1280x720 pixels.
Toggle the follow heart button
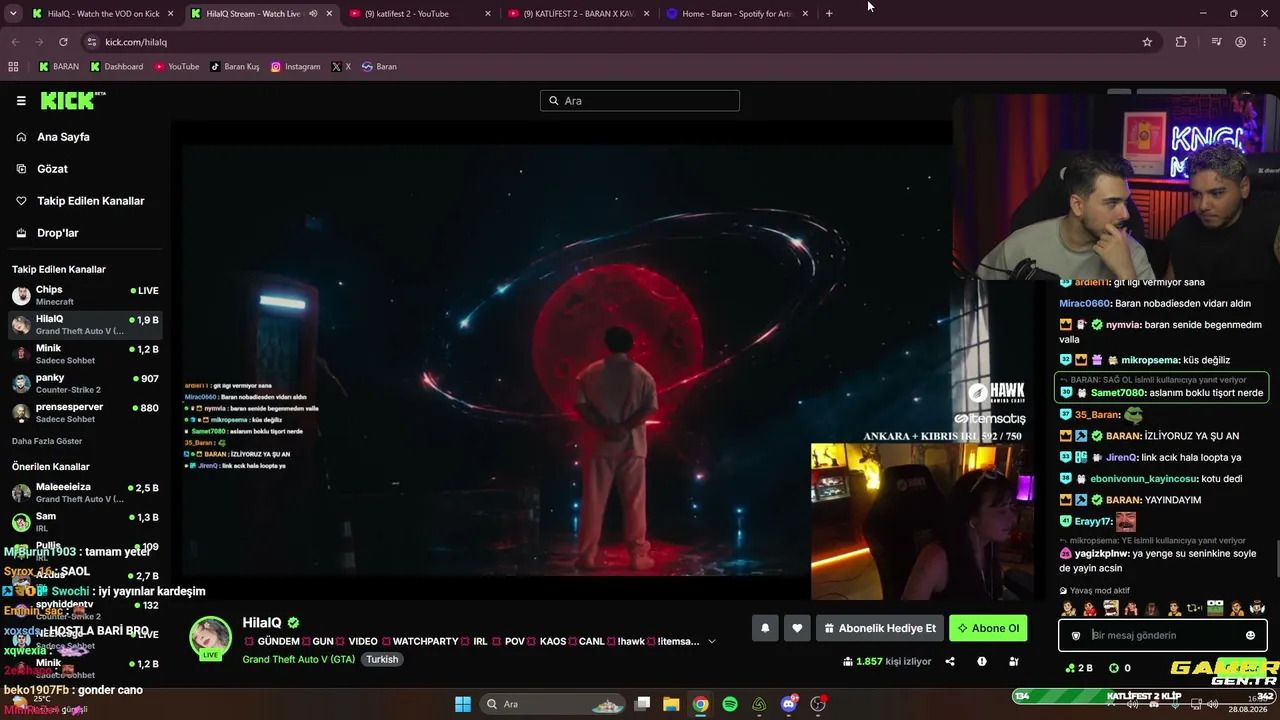pos(797,628)
